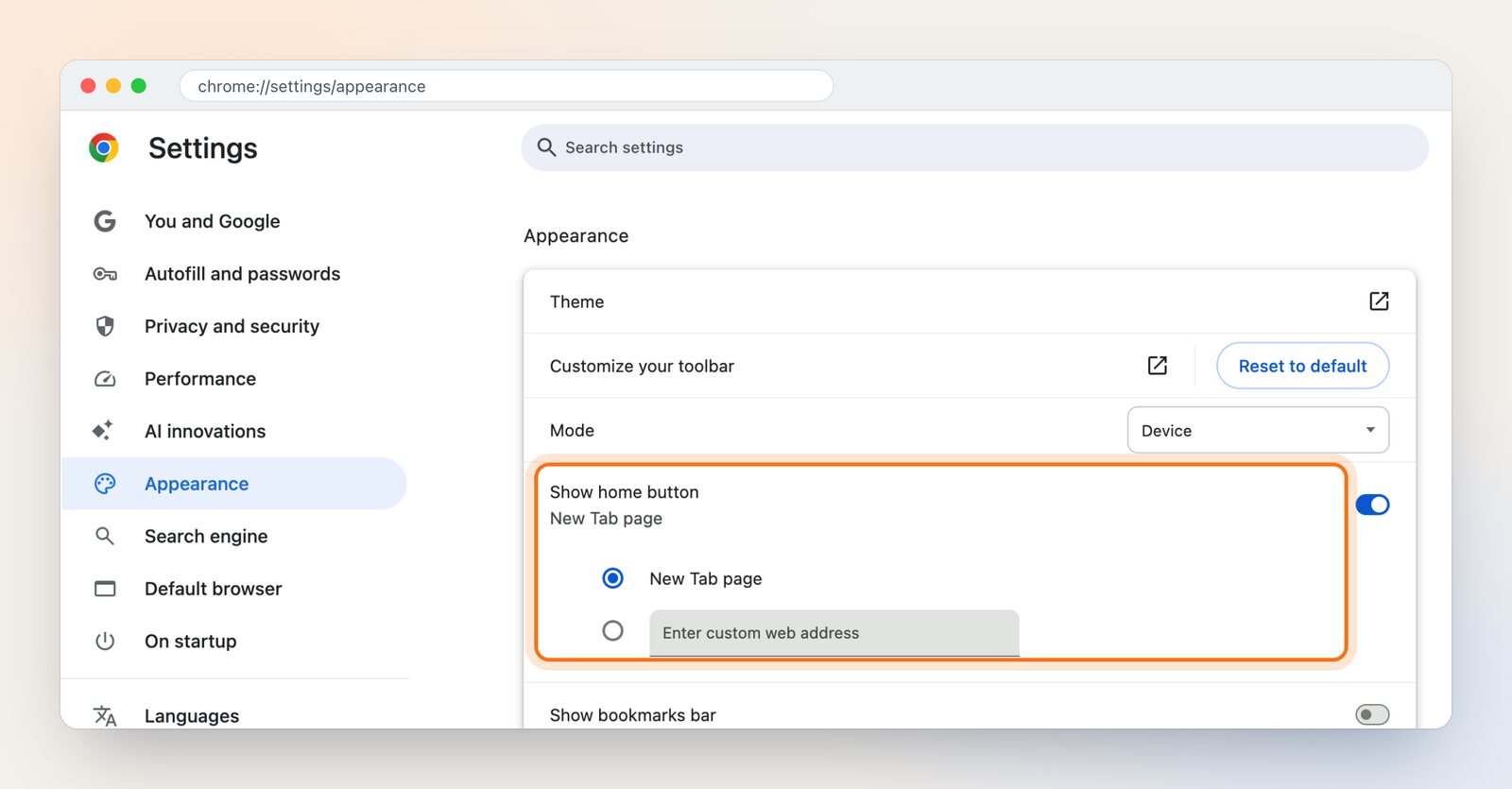Viewport: 1512px width, 789px height.
Task: Click the green fullscreen window button
Action: coord(139,86)
